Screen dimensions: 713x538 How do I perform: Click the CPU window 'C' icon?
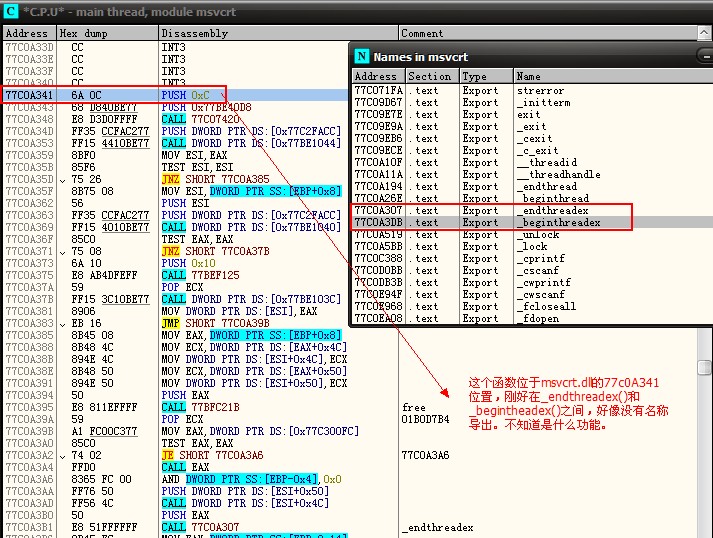[10, 11]
